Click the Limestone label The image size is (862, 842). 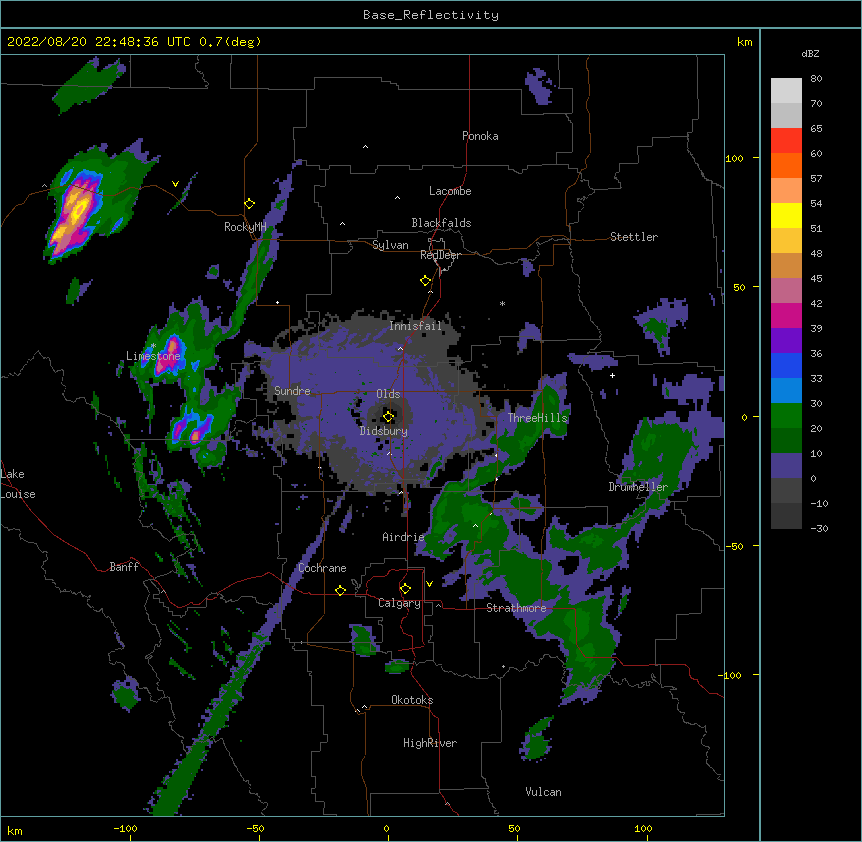pos(153,356)
